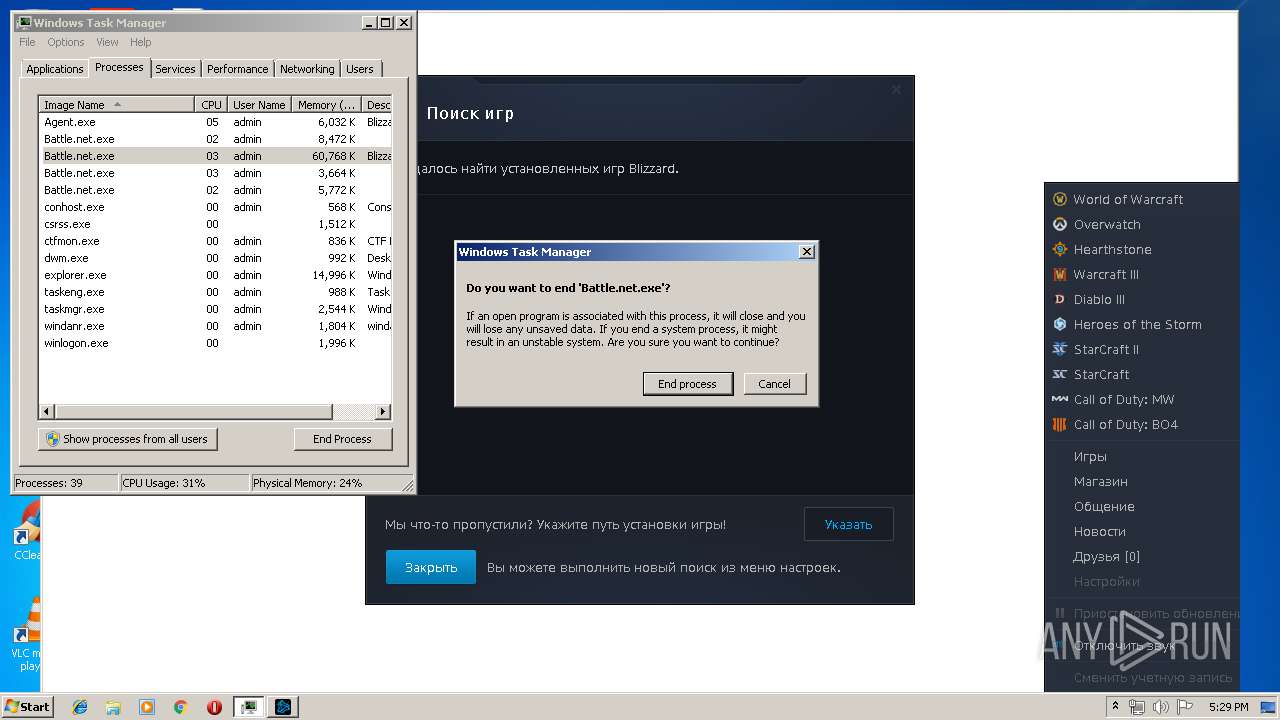Select explorer.exe process row
The image size is (1280, 720).
coord(215,275)
